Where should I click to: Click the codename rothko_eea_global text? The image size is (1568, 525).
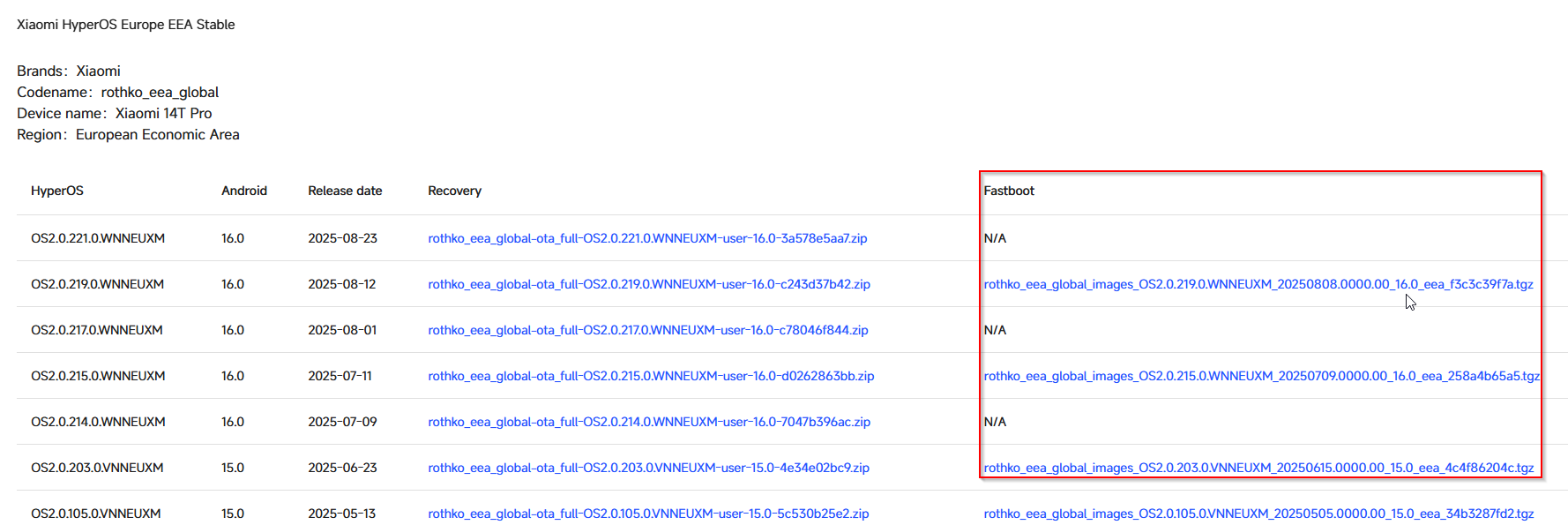(x=160, y=92)
